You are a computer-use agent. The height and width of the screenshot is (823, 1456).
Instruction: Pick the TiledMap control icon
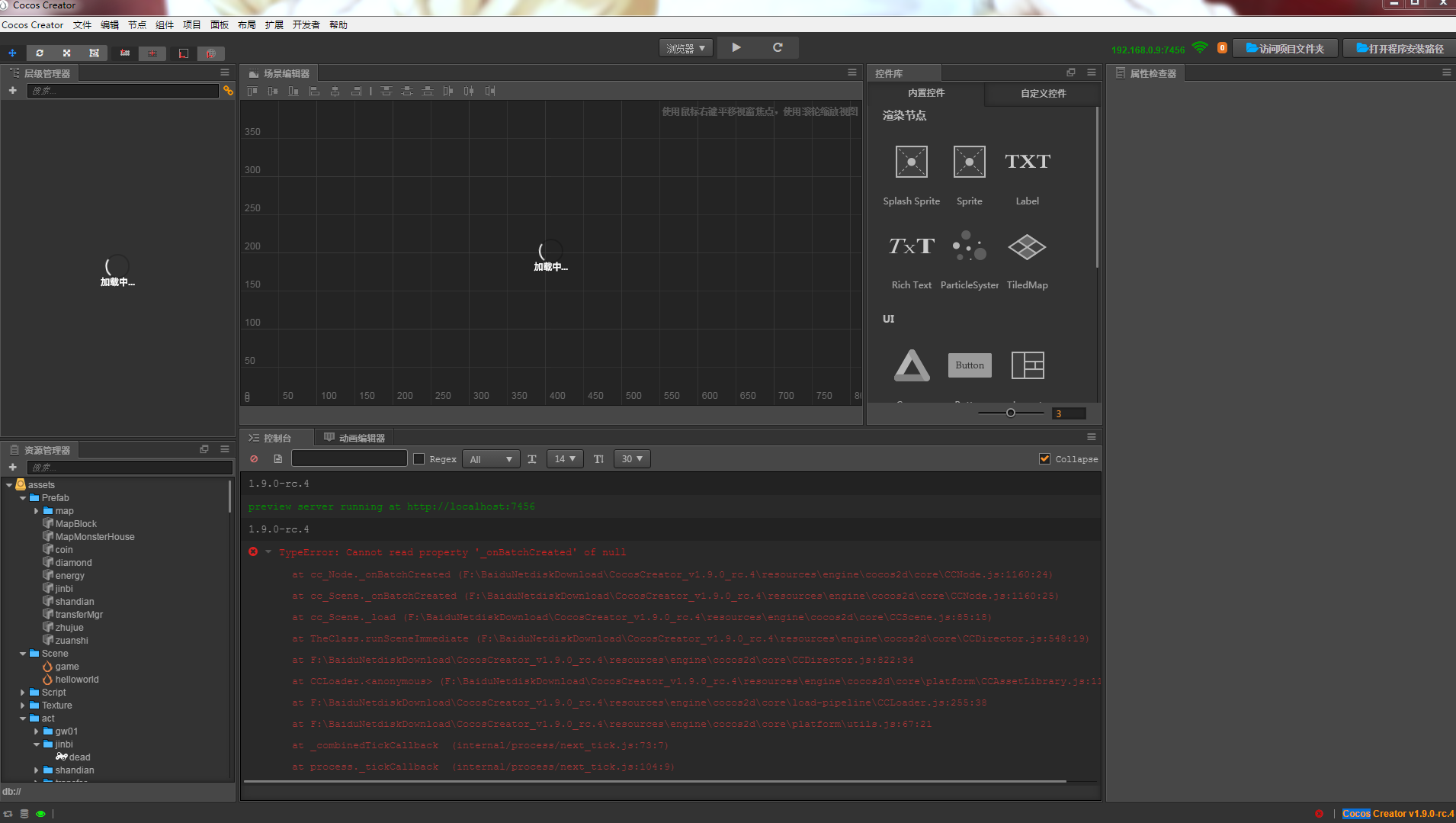[x=1027, y=246]
